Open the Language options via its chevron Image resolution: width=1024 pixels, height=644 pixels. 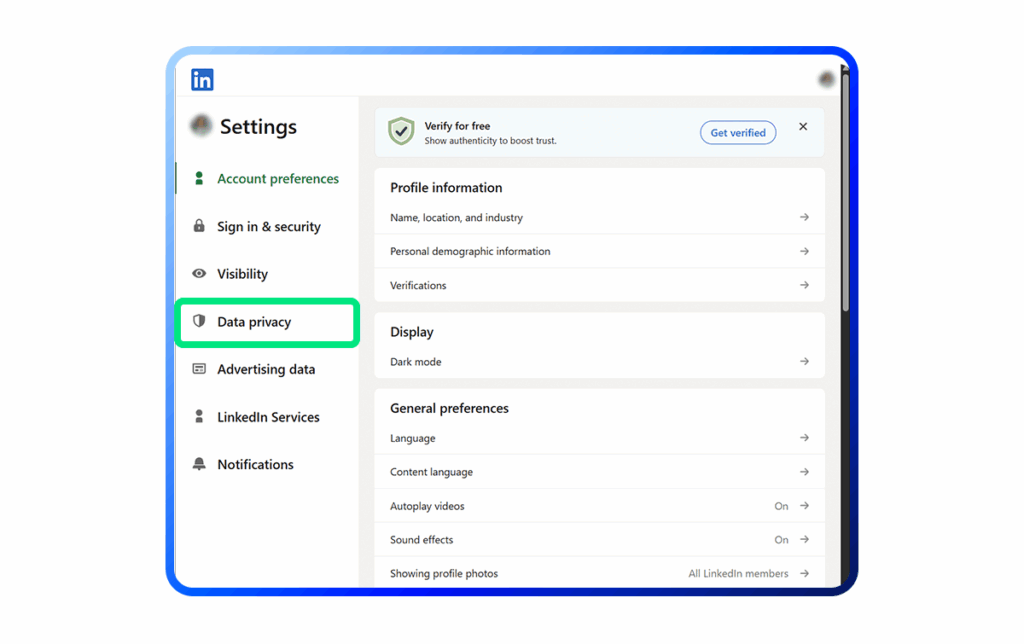pyautogui.click(x=805, y=438)
